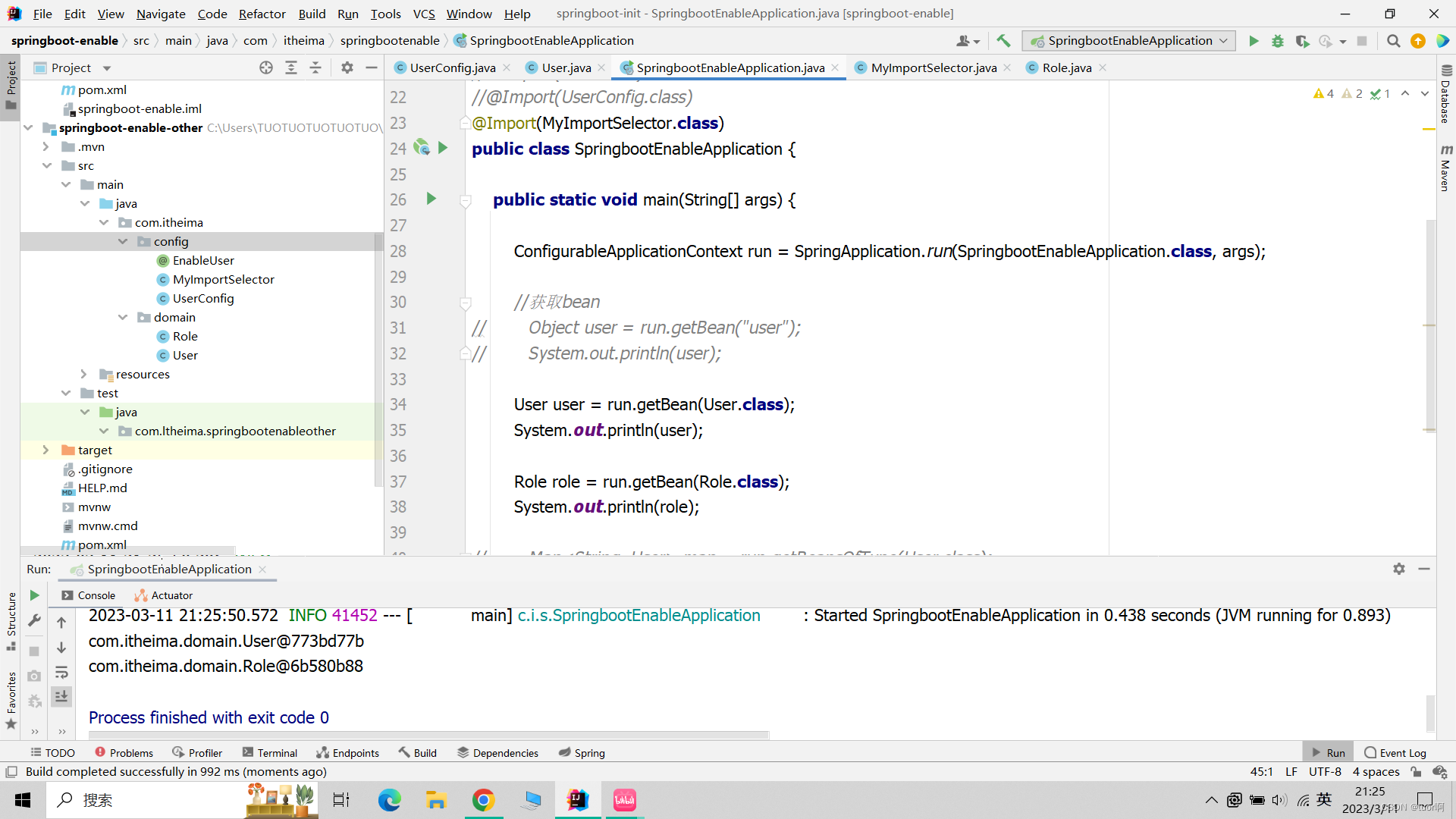Run with coverage icon in toolbar

pyautogui.click(x=1302, y=41)
